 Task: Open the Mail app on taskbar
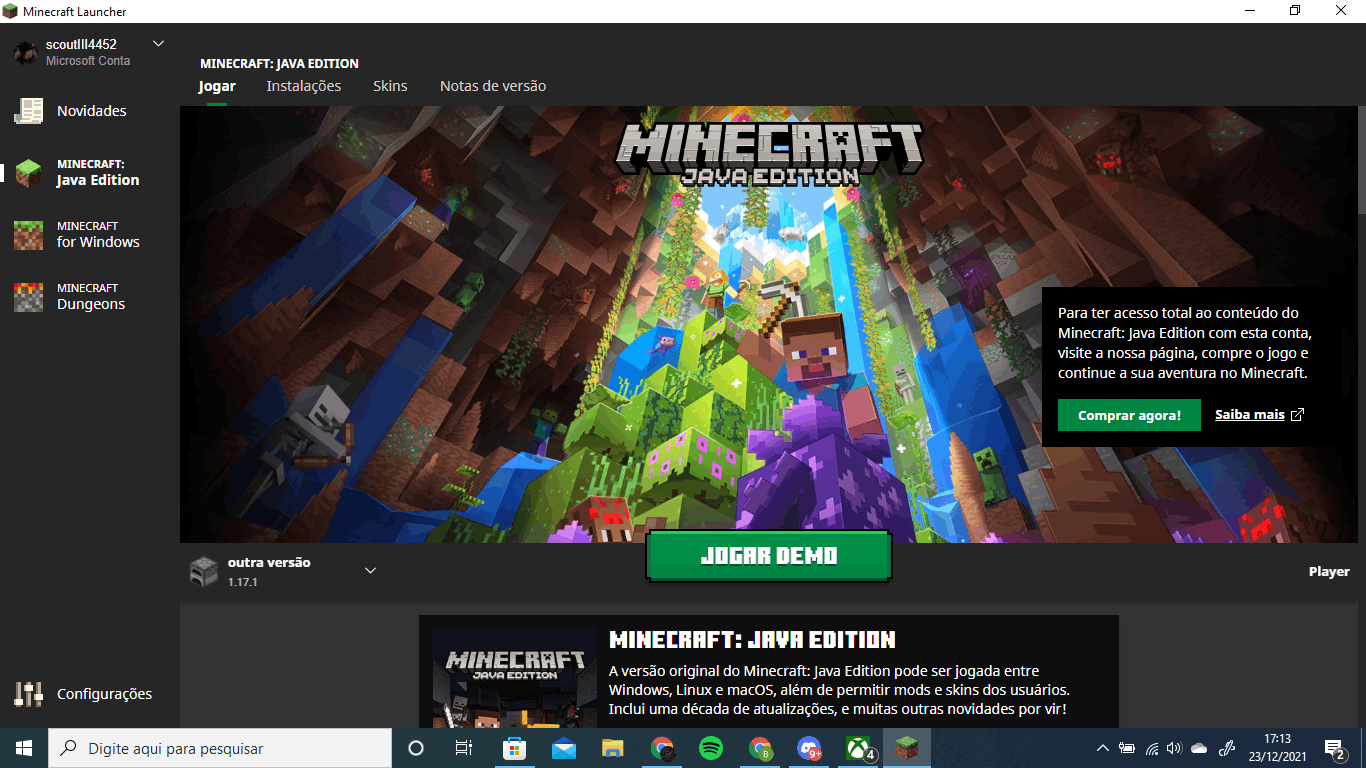pyautogui.click(x=564, y=748)
